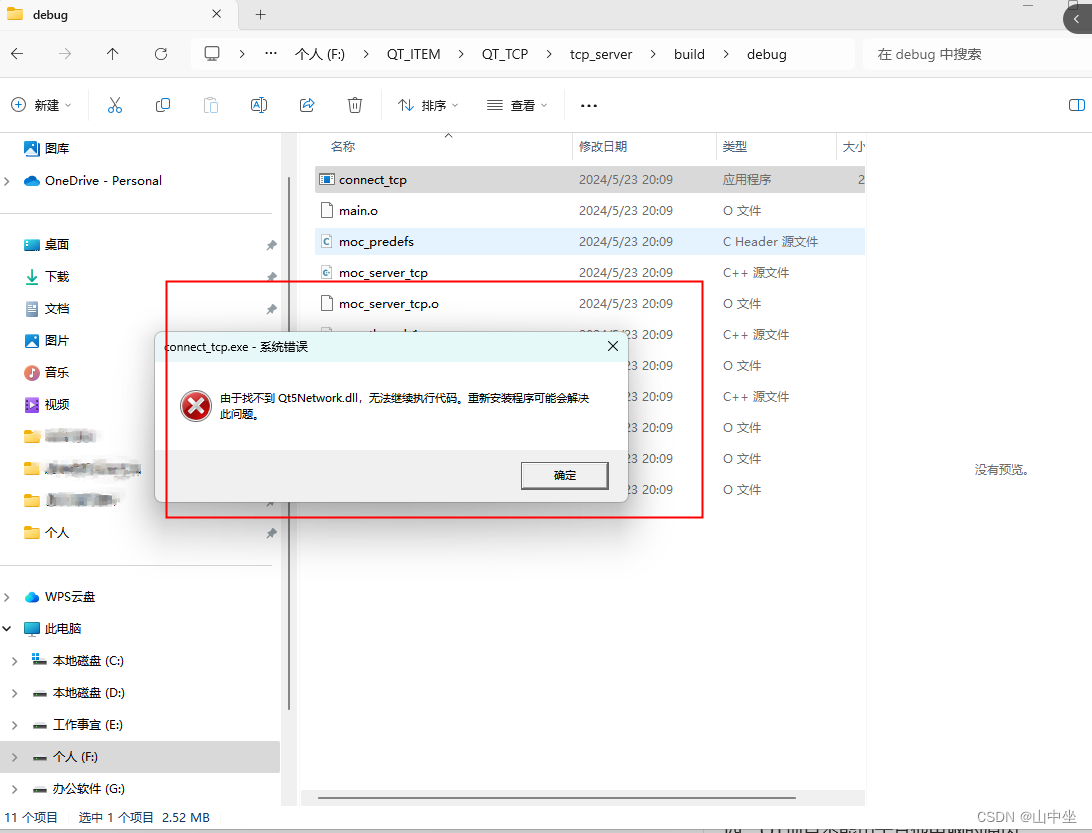Click the Forward navigation arrow
This screenshot has height=833, width=1092.
tap(65, 54)
